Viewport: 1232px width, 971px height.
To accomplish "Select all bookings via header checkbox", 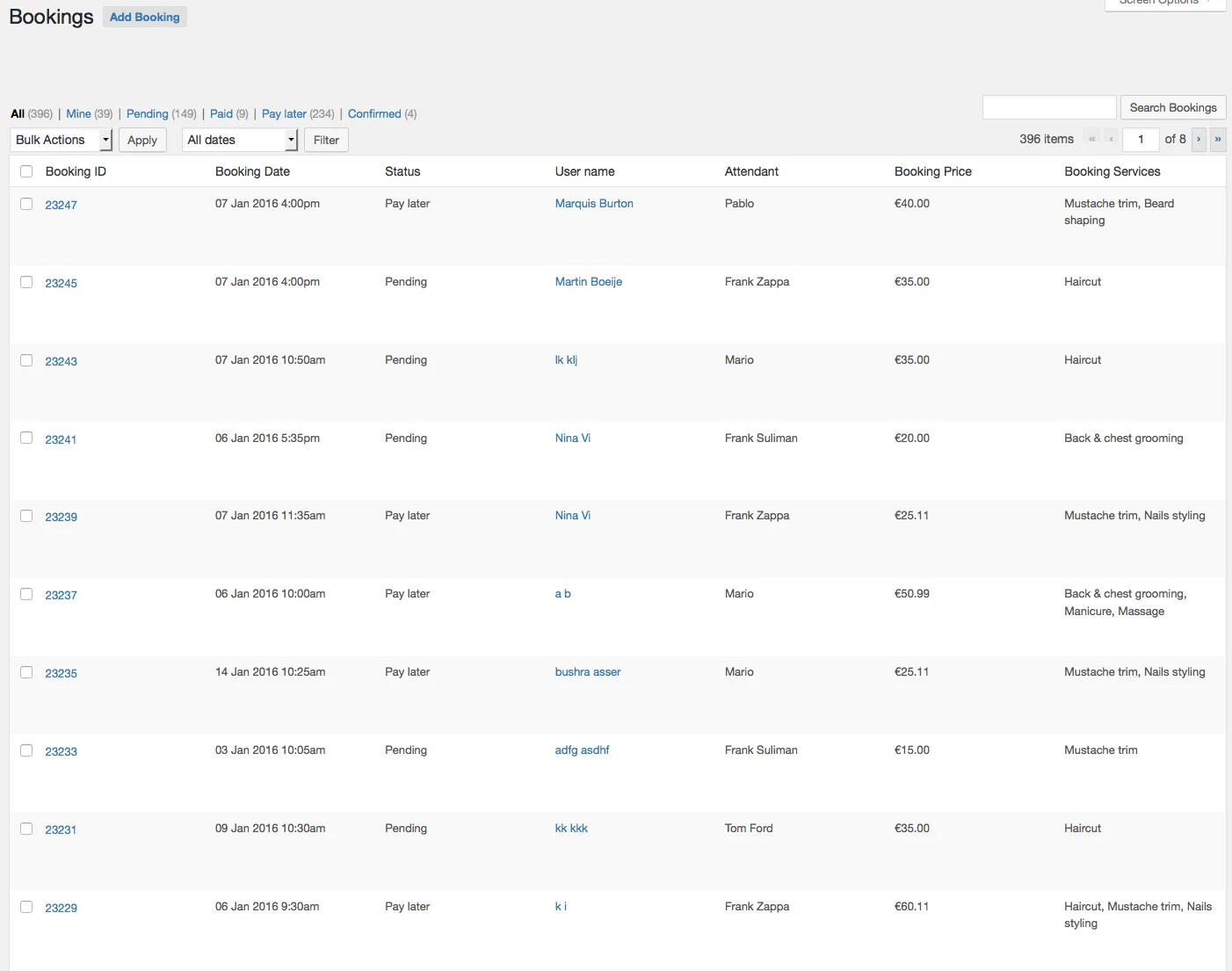I will click(25, 170).
